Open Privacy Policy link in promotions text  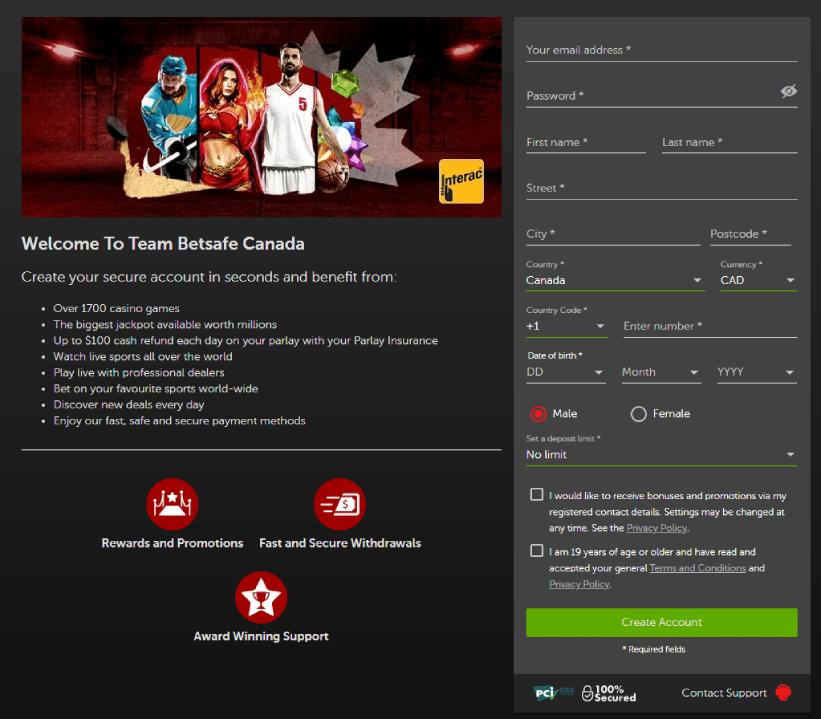[657, 528]
